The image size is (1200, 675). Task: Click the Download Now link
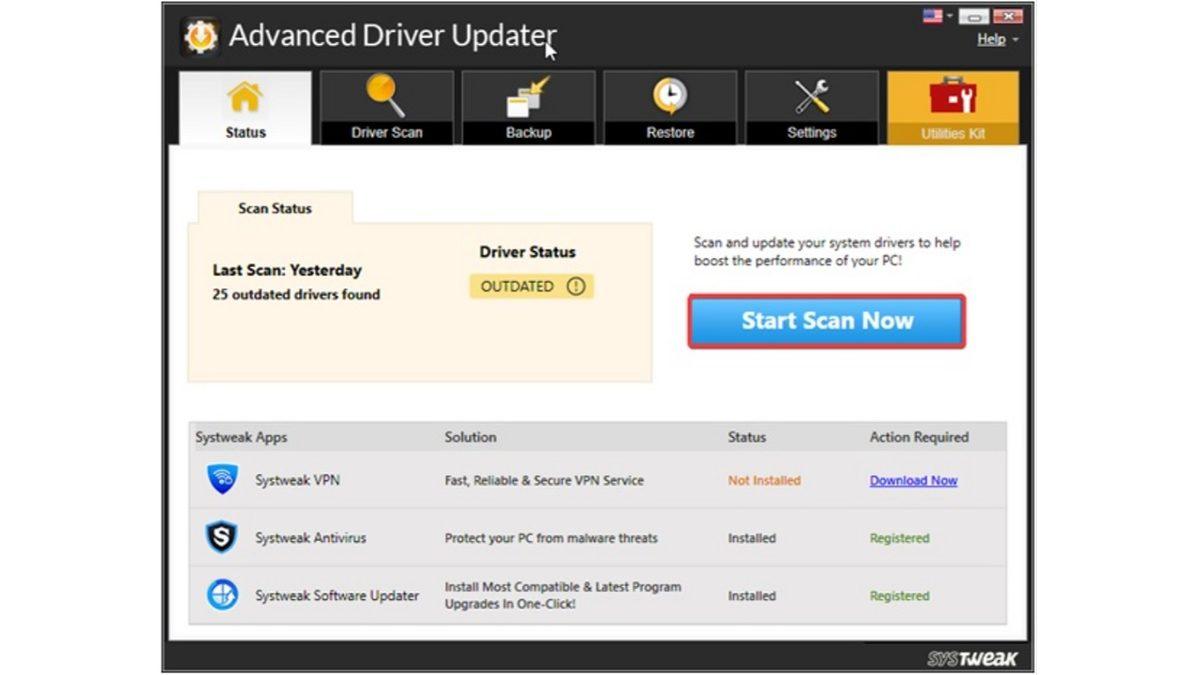click(x=913, y=481)
